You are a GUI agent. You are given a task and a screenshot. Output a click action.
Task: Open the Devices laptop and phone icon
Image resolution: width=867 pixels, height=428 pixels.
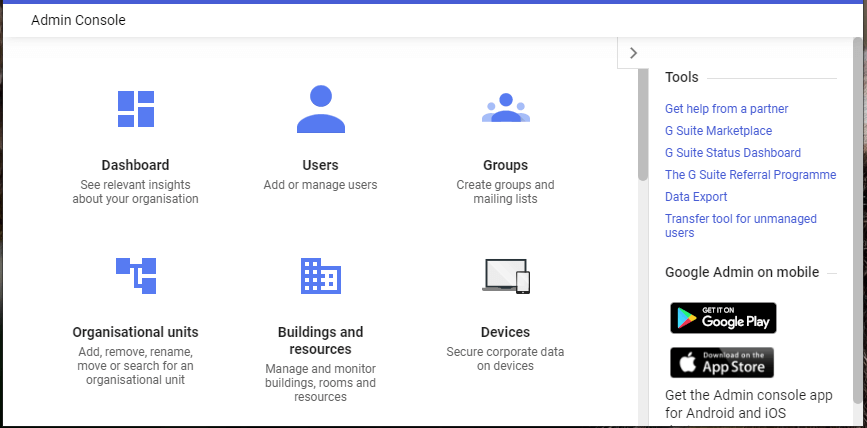506,276
